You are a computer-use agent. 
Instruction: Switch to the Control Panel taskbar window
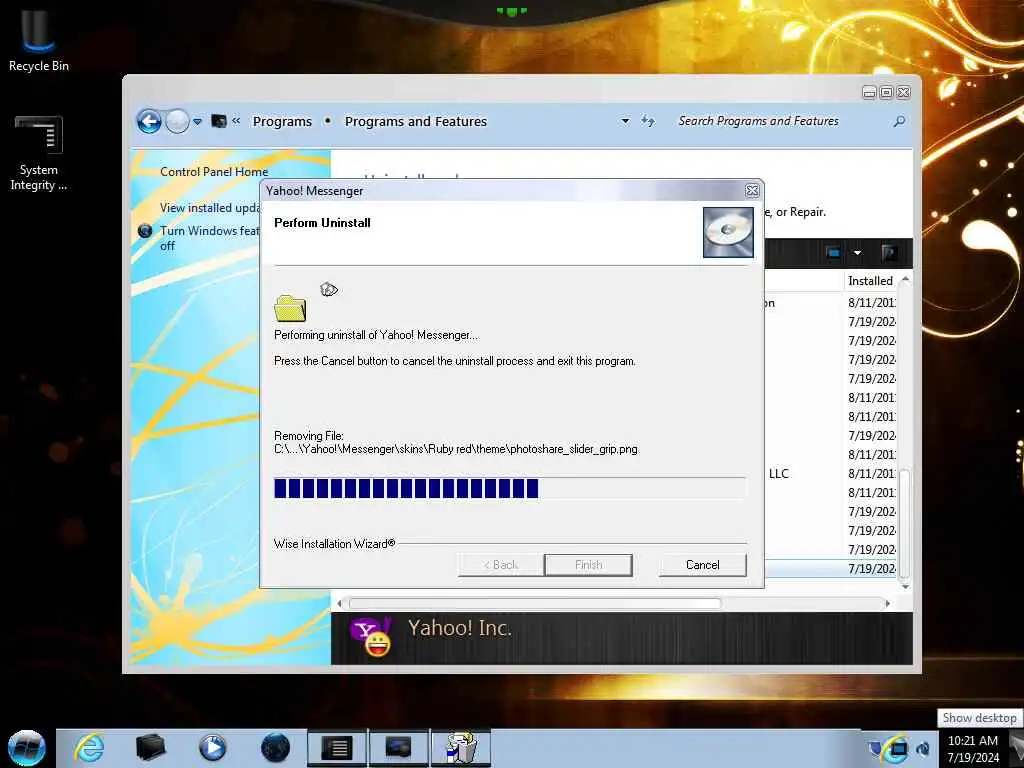pos(399,748)
